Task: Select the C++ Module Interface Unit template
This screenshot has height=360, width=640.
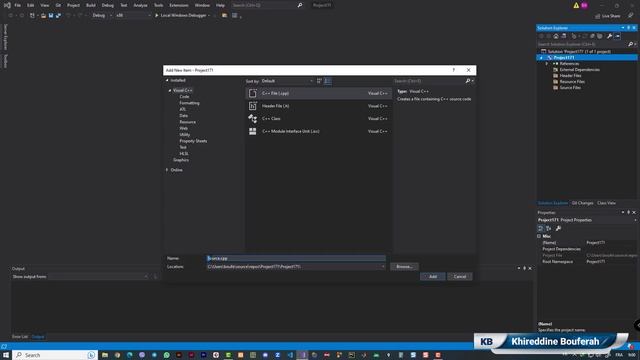Action: click(318, 131)
